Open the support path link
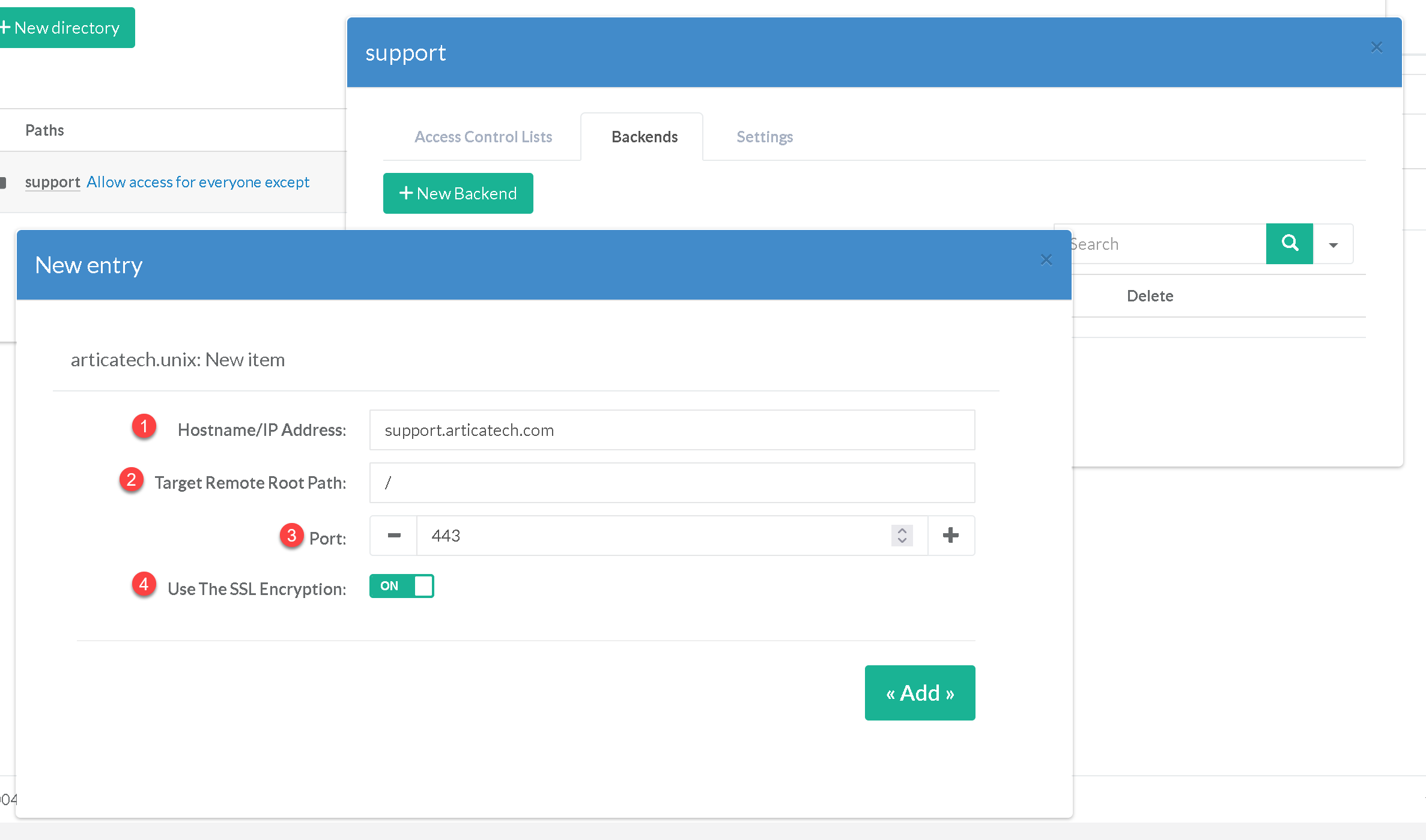 (x=53, y=182)
